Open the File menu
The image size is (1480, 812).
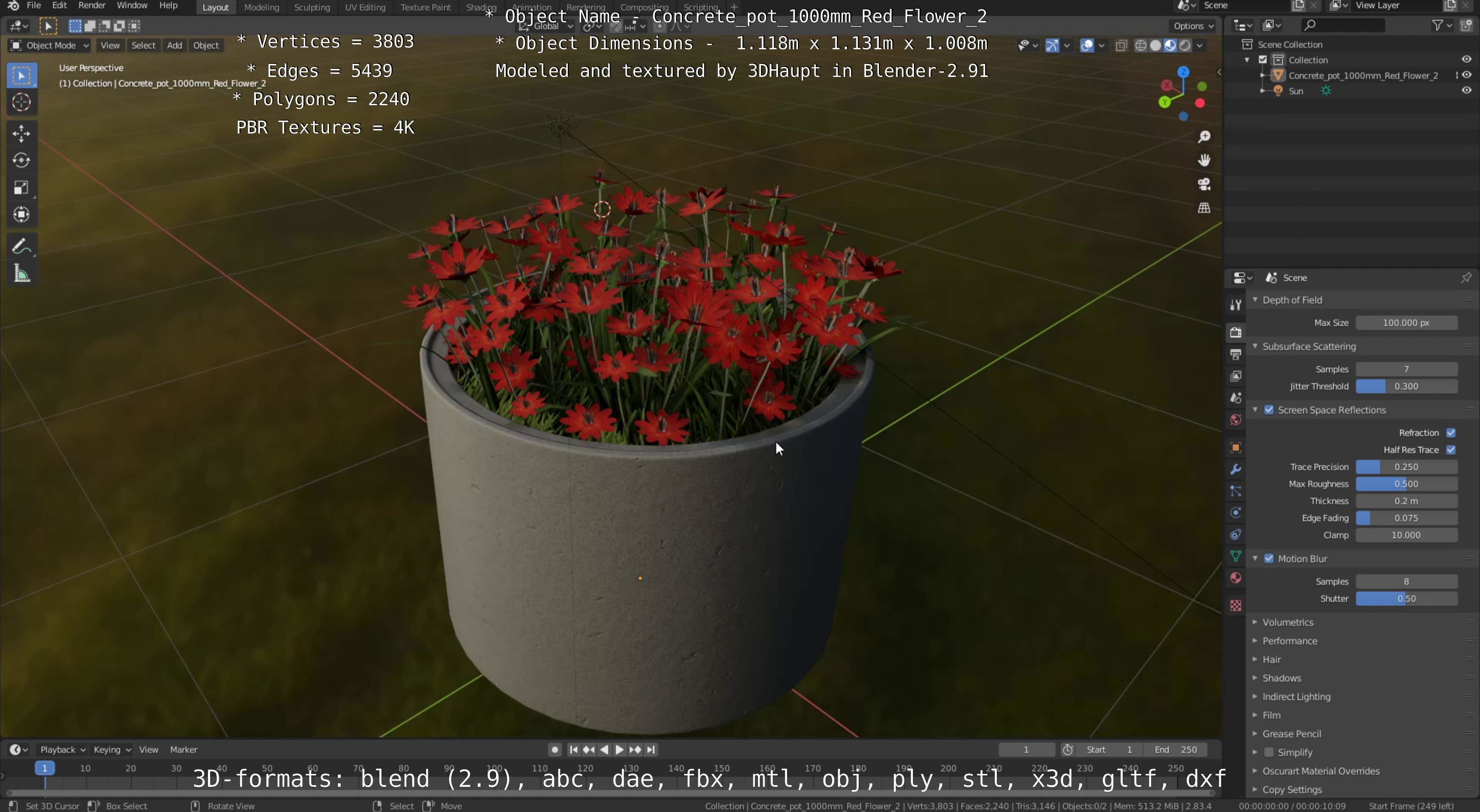click(33, 6)
